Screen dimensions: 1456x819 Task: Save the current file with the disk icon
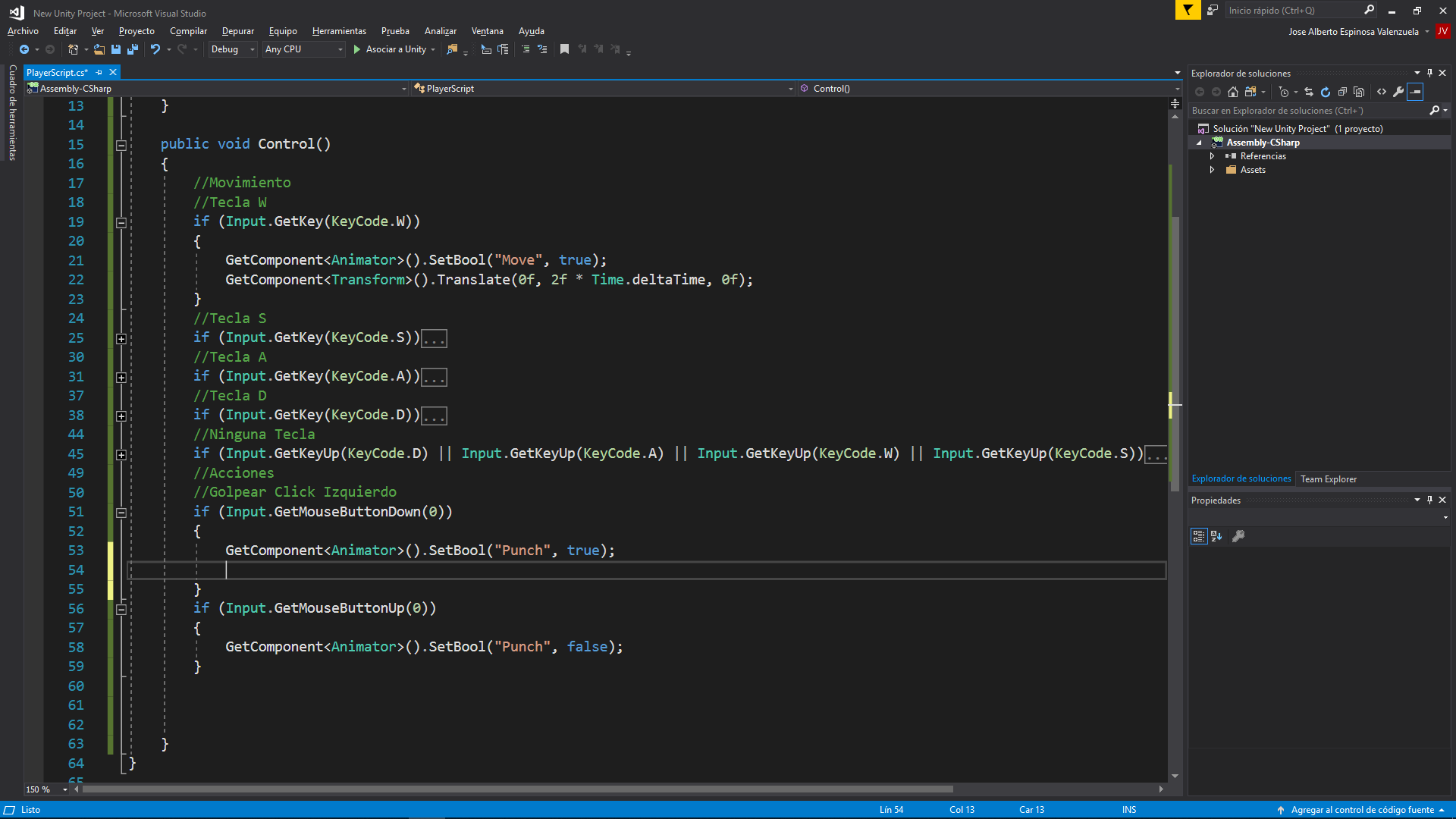click(116, 49)
